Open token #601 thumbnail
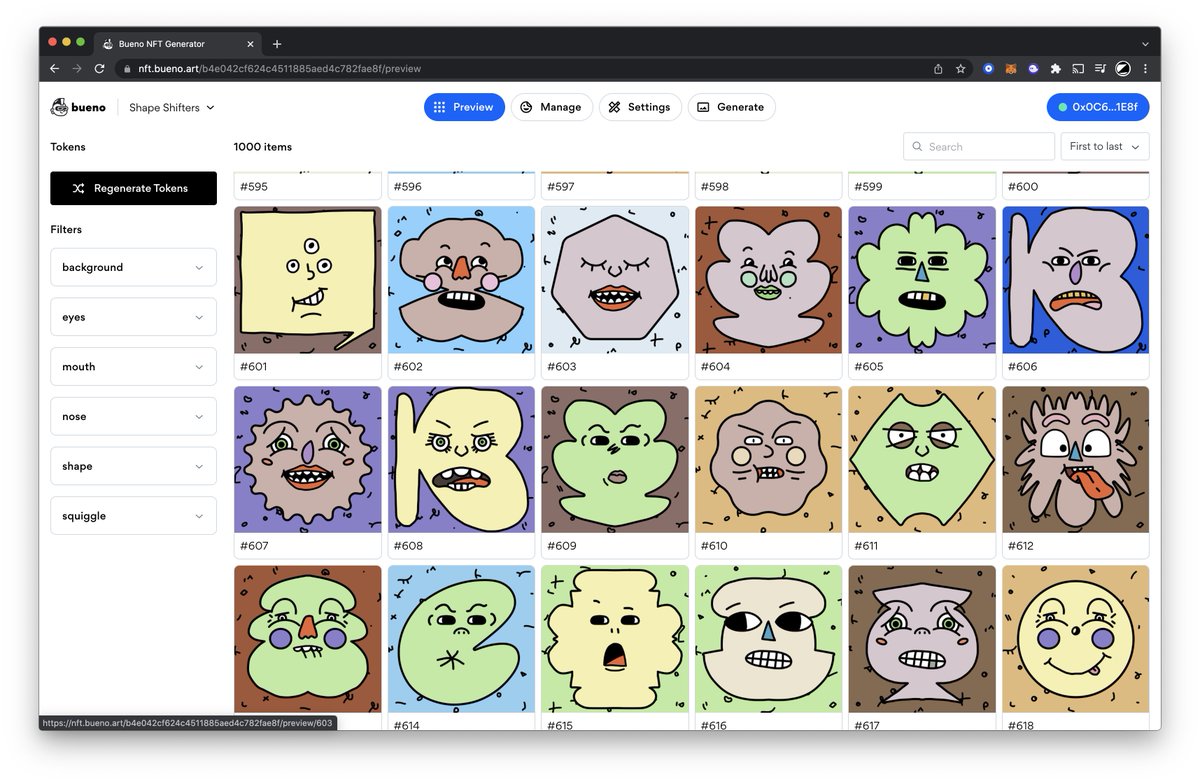This screenshot has width=1200, height=782. tap(308, 280)
